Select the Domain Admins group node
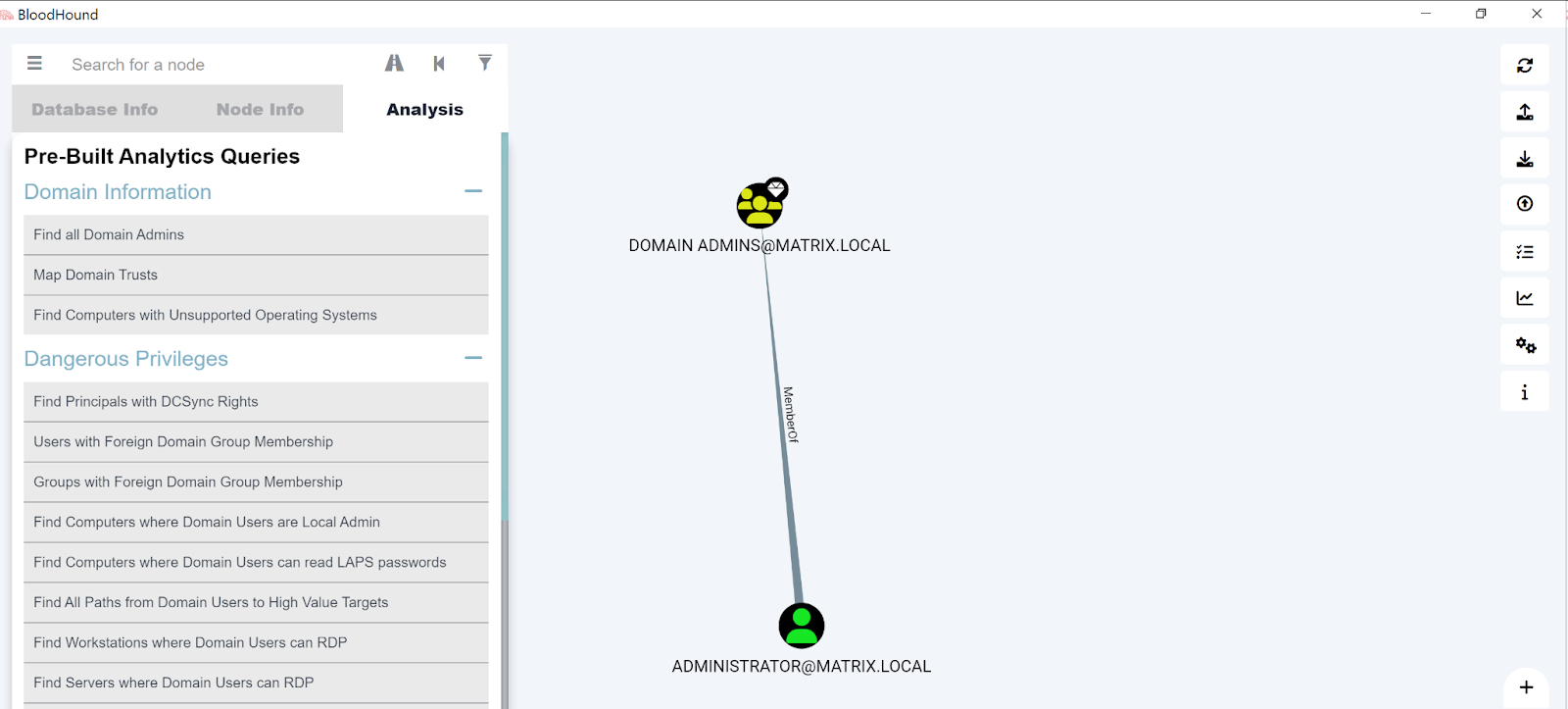The width and height of the screenshot is (1568, 709). click(759, 206)
